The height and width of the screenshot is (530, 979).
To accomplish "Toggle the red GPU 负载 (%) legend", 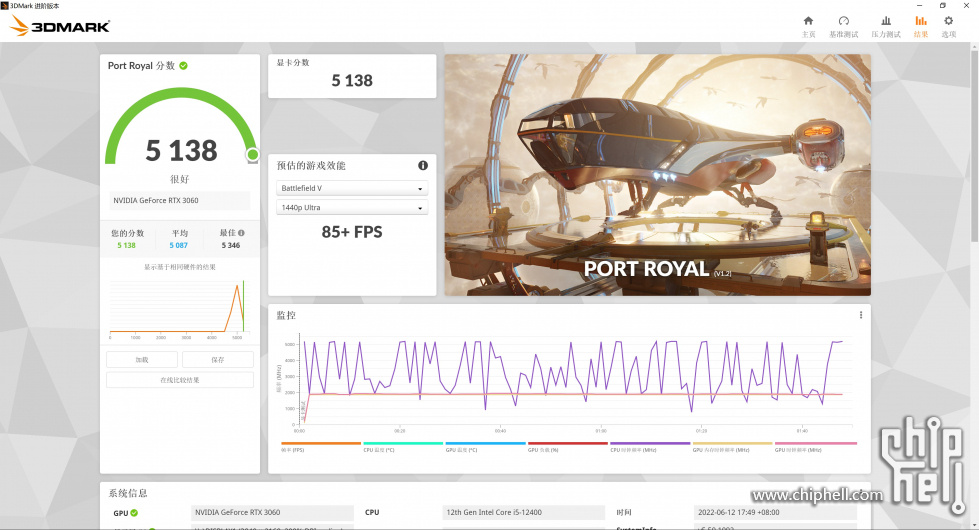I will (567, 446).
